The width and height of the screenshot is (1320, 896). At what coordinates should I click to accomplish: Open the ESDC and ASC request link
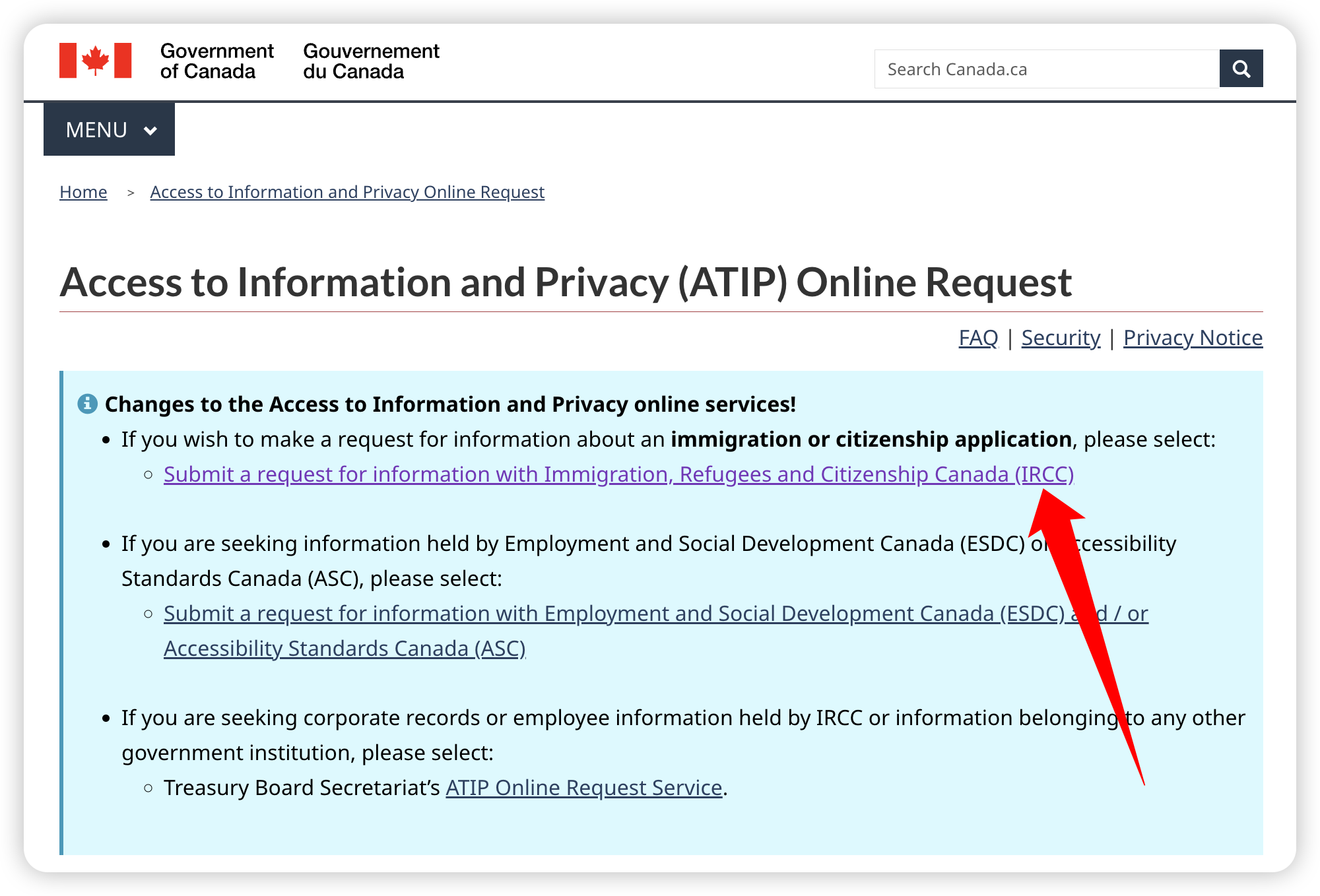[656, 631]
